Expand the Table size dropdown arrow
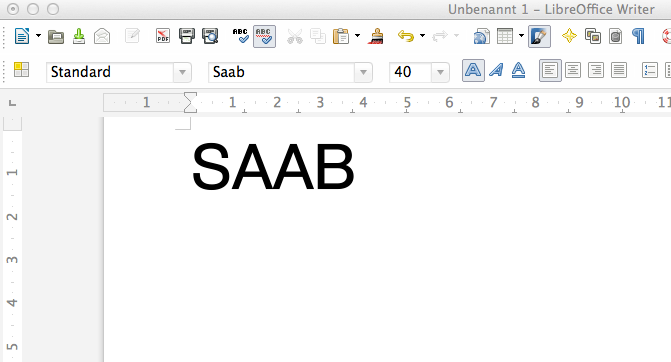Screen dimensions: 671x362 [521, 36]
